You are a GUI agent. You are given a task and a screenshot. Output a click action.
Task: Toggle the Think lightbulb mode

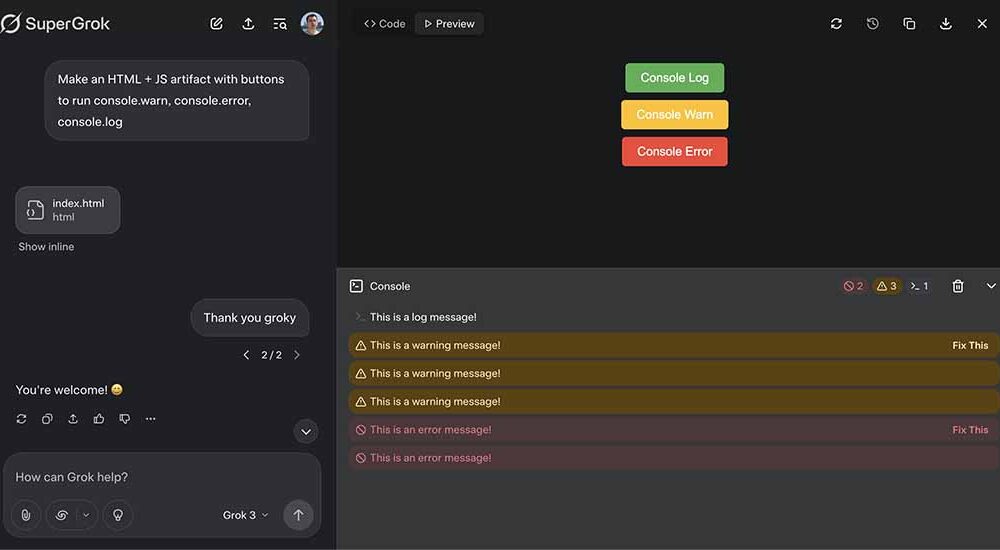point(118,515)
